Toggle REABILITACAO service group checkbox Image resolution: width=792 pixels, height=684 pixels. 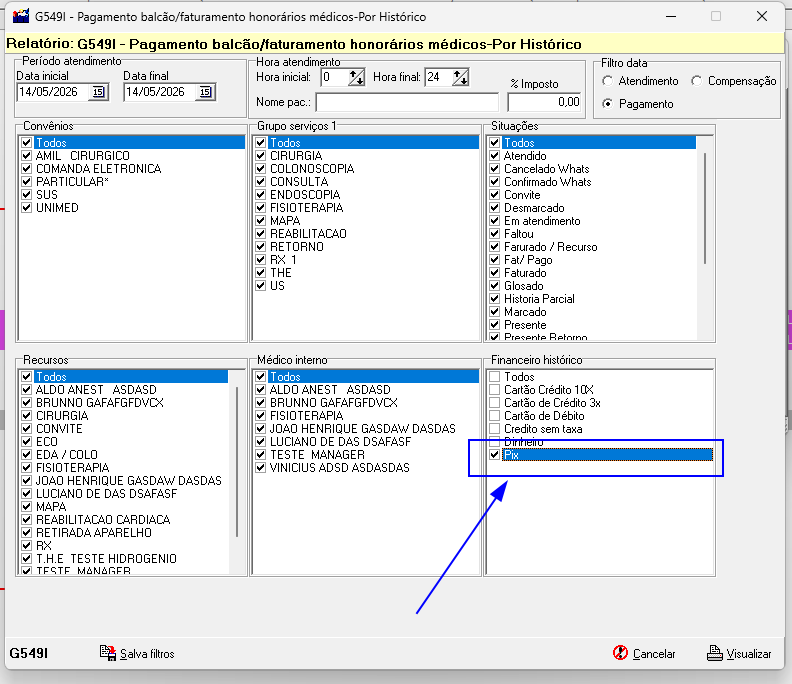coord(261,233)
